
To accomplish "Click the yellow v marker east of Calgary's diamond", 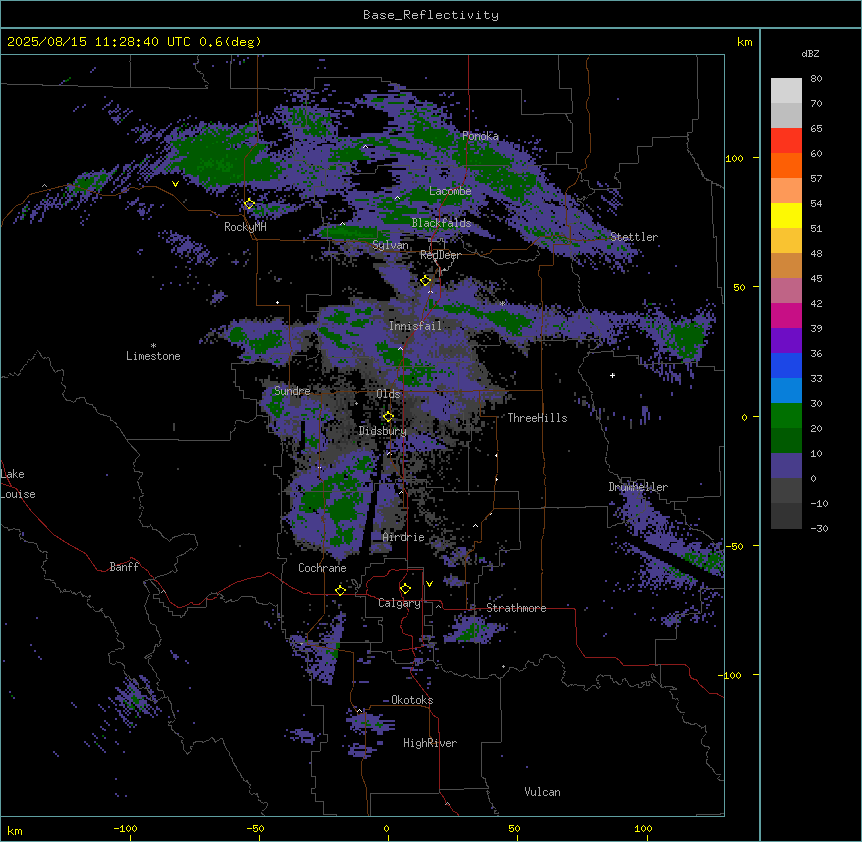I will click(x=429, y=584).
